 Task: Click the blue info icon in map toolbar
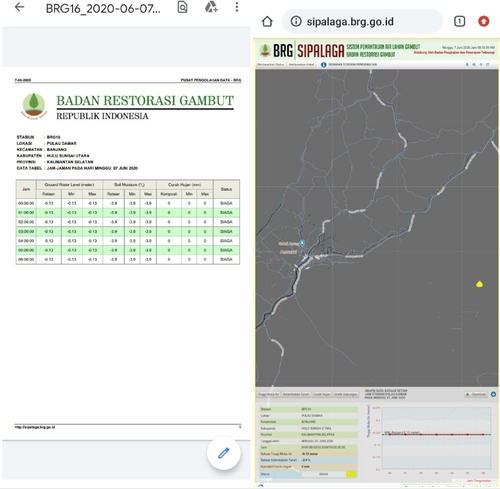tap(323, 65)
